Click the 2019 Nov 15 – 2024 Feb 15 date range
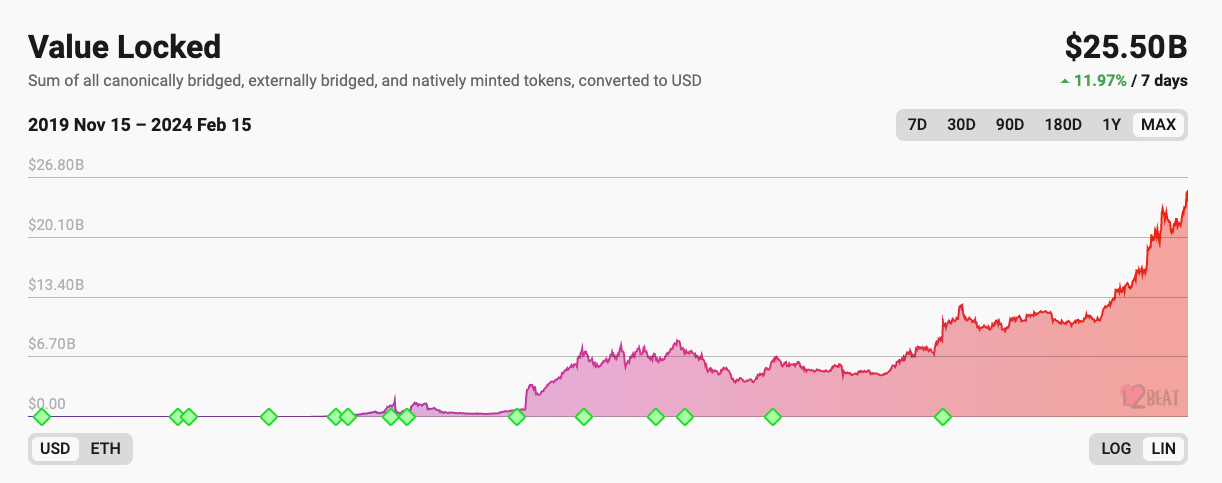The image size is (1222, 483). (x=140, y=125)
